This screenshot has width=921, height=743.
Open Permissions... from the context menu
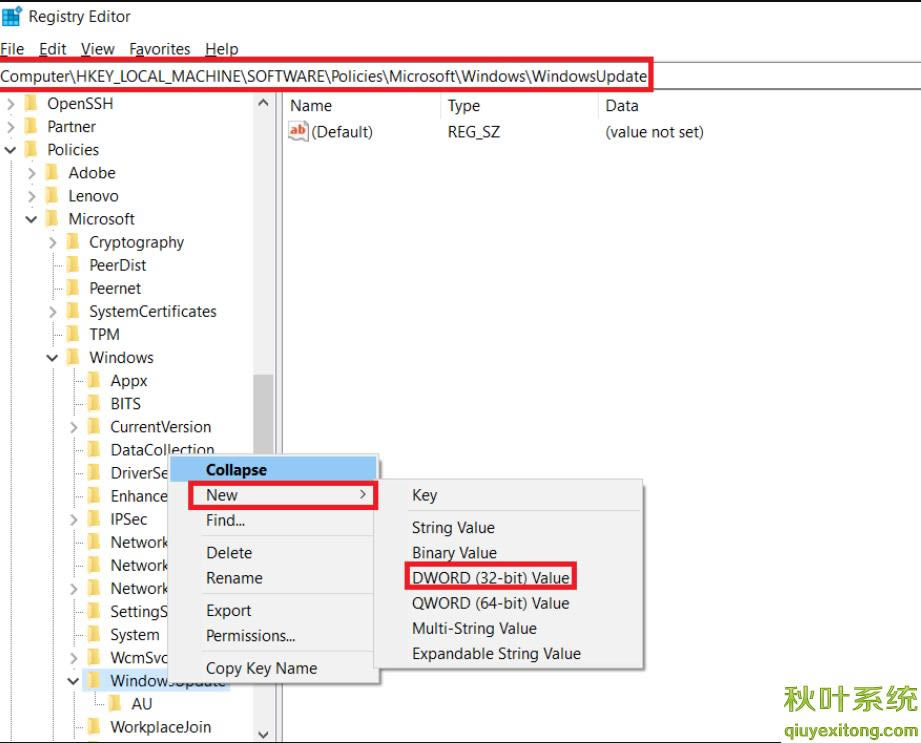click(x=273, y=636)
